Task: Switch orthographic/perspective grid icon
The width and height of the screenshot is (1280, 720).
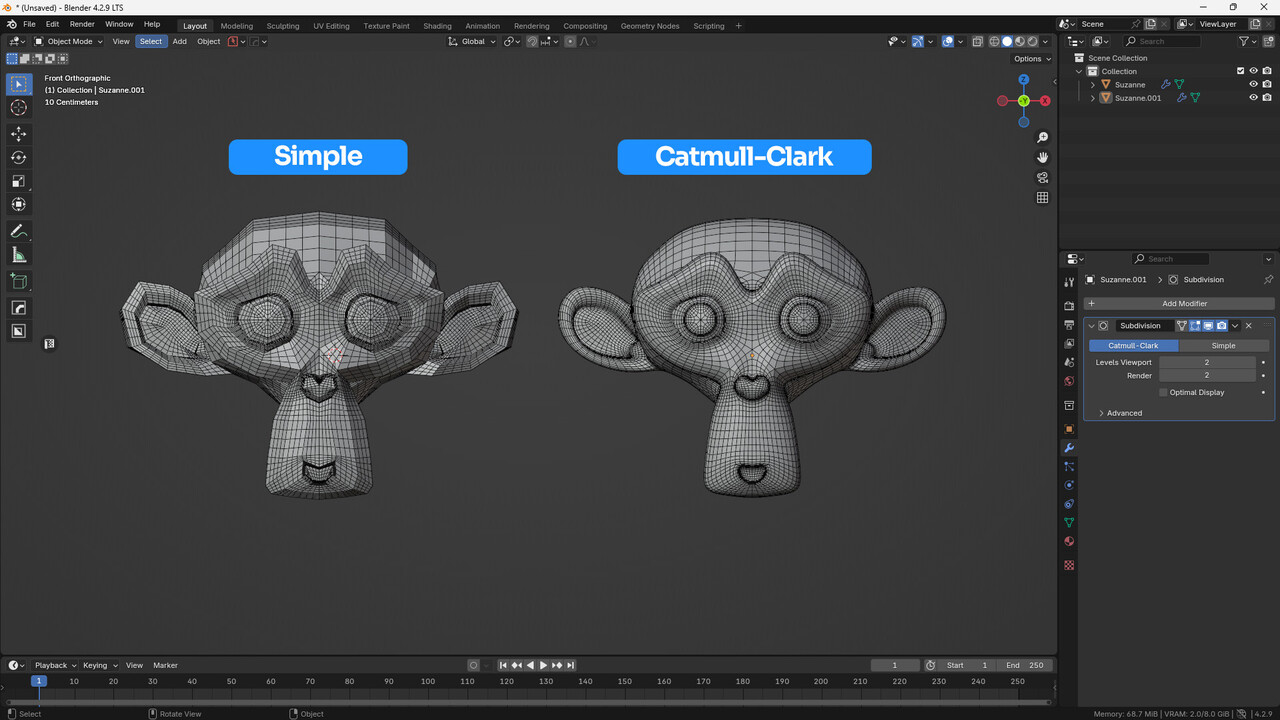Action: (1042, 198)
